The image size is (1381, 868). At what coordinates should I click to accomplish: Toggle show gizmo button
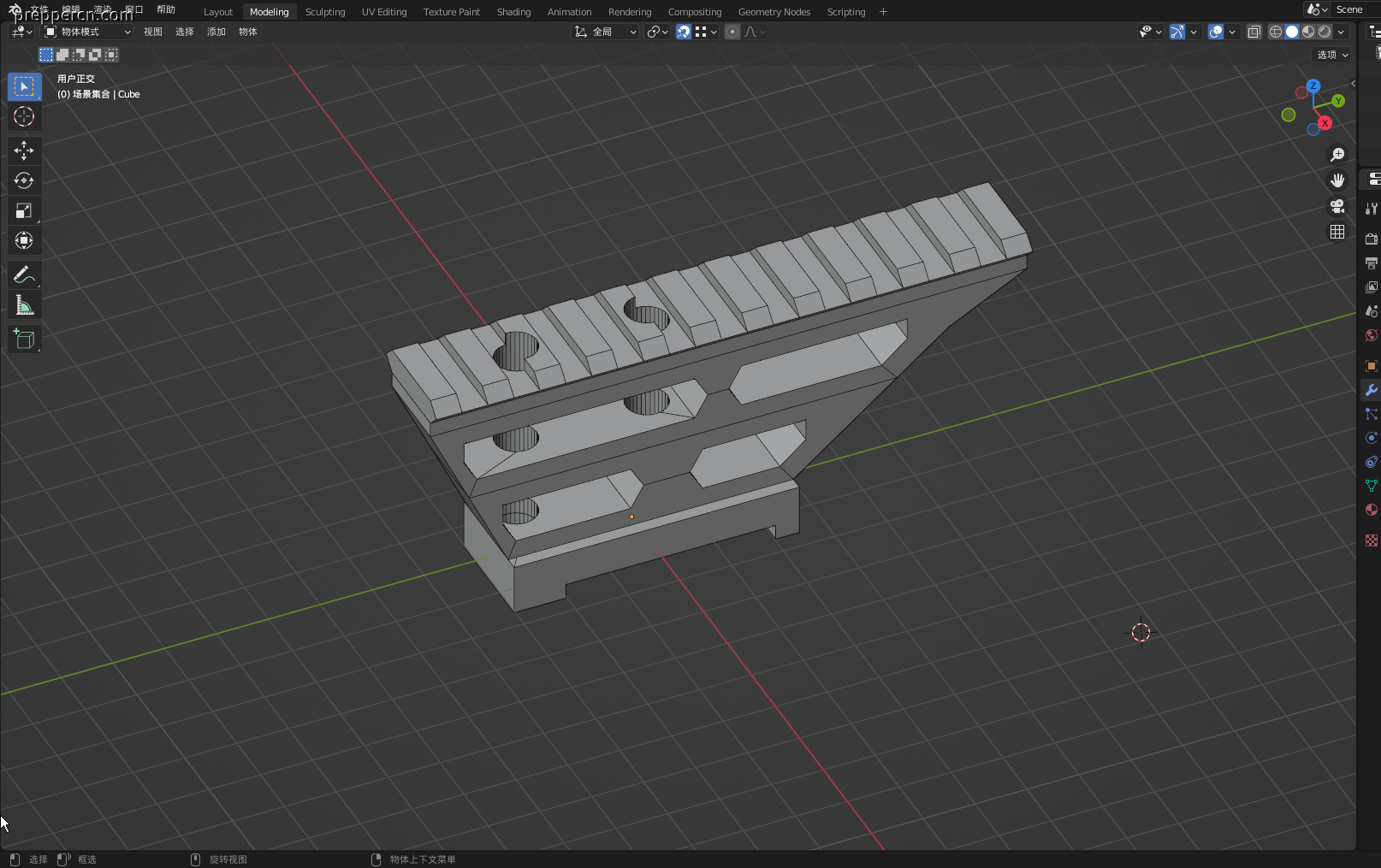pyautogui.click(x=1177, y=32)
